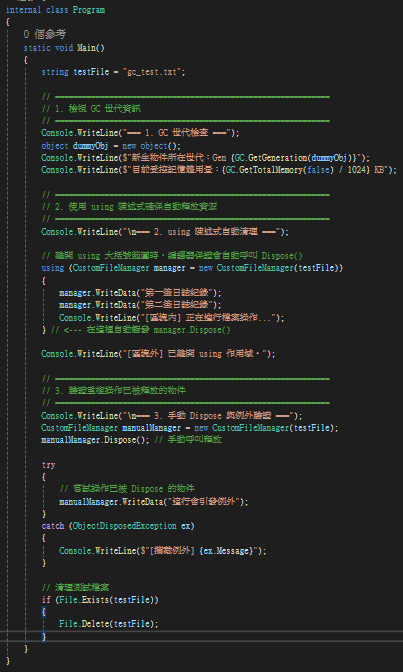Click the comment "// <--- 在這裡自動觸發 manager.Dispose()"

(141, 330)
